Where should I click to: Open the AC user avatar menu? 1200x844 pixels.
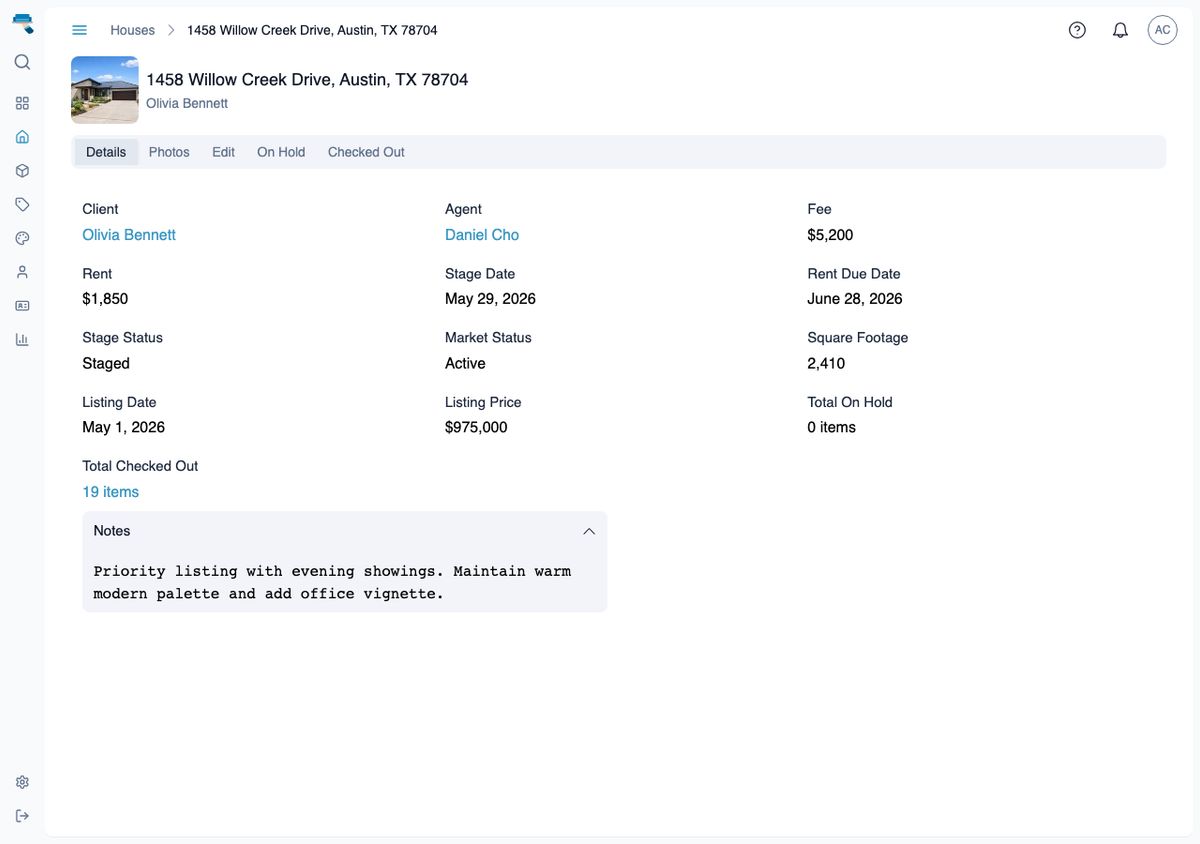coord(1162,30)
